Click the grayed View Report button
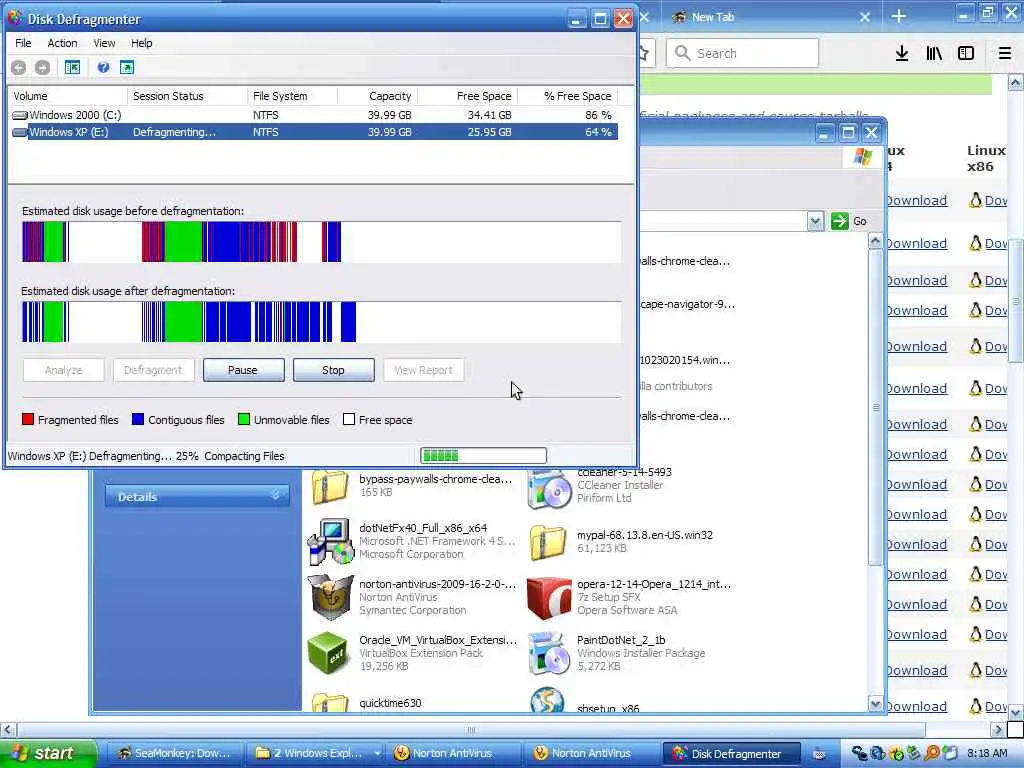This screenshot has width=1024, height=768. pos(423,370)
